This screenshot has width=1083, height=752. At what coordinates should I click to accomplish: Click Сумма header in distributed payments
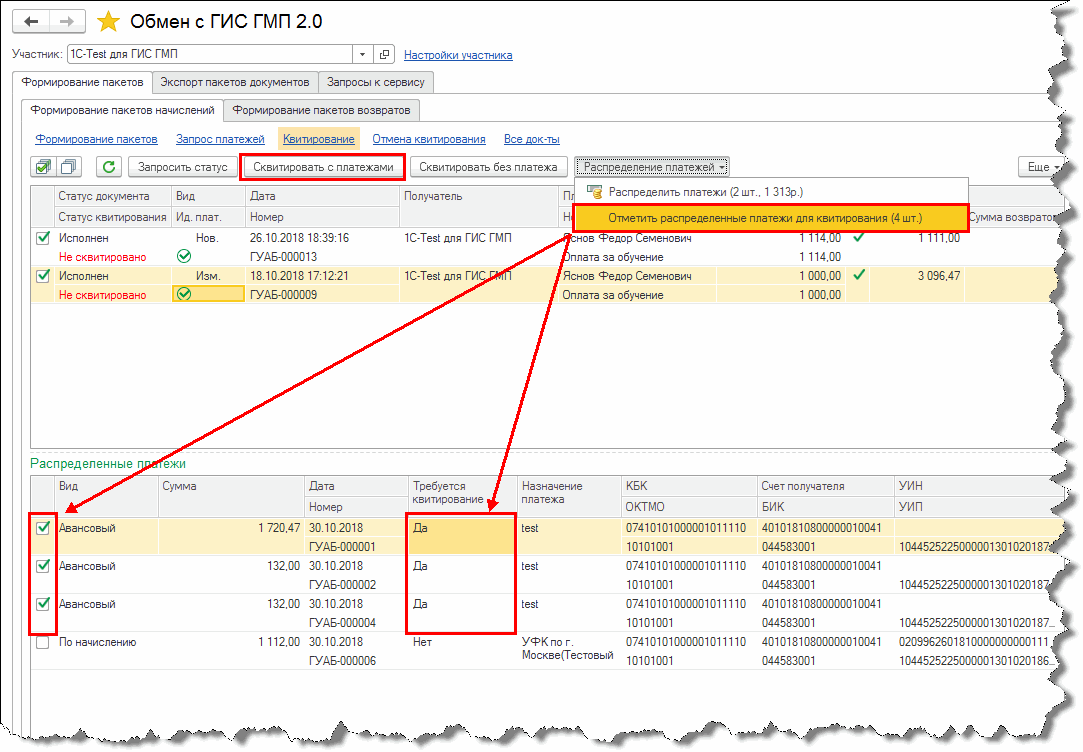click(x=231, y=496)
